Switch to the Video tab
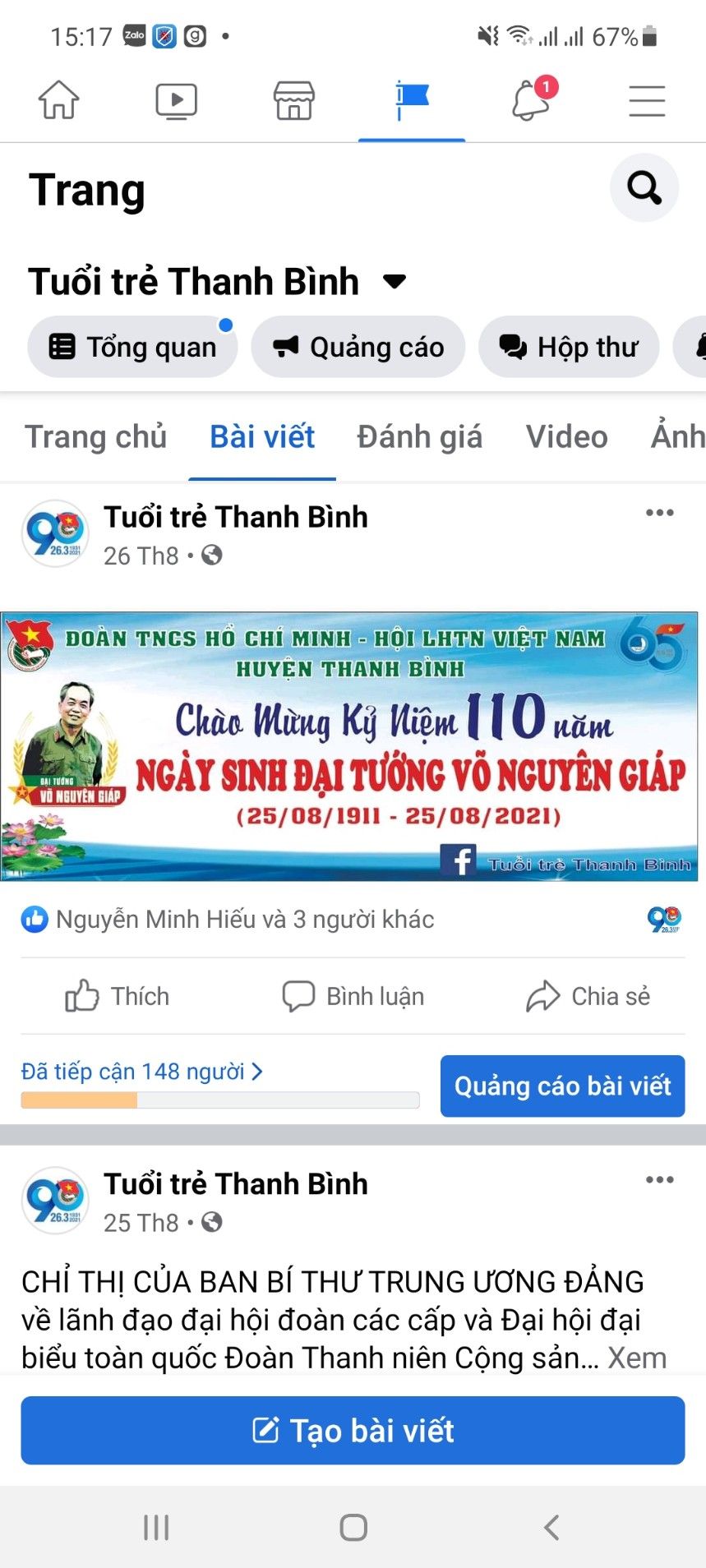This screenshot has height=1568, width=706. [566, 437]
